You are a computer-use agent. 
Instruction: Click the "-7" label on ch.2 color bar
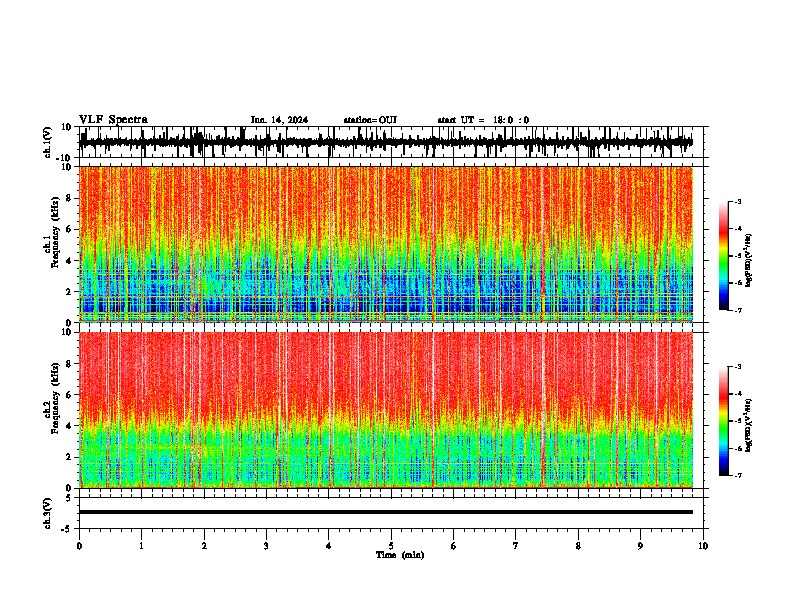[x=737, y=475]
